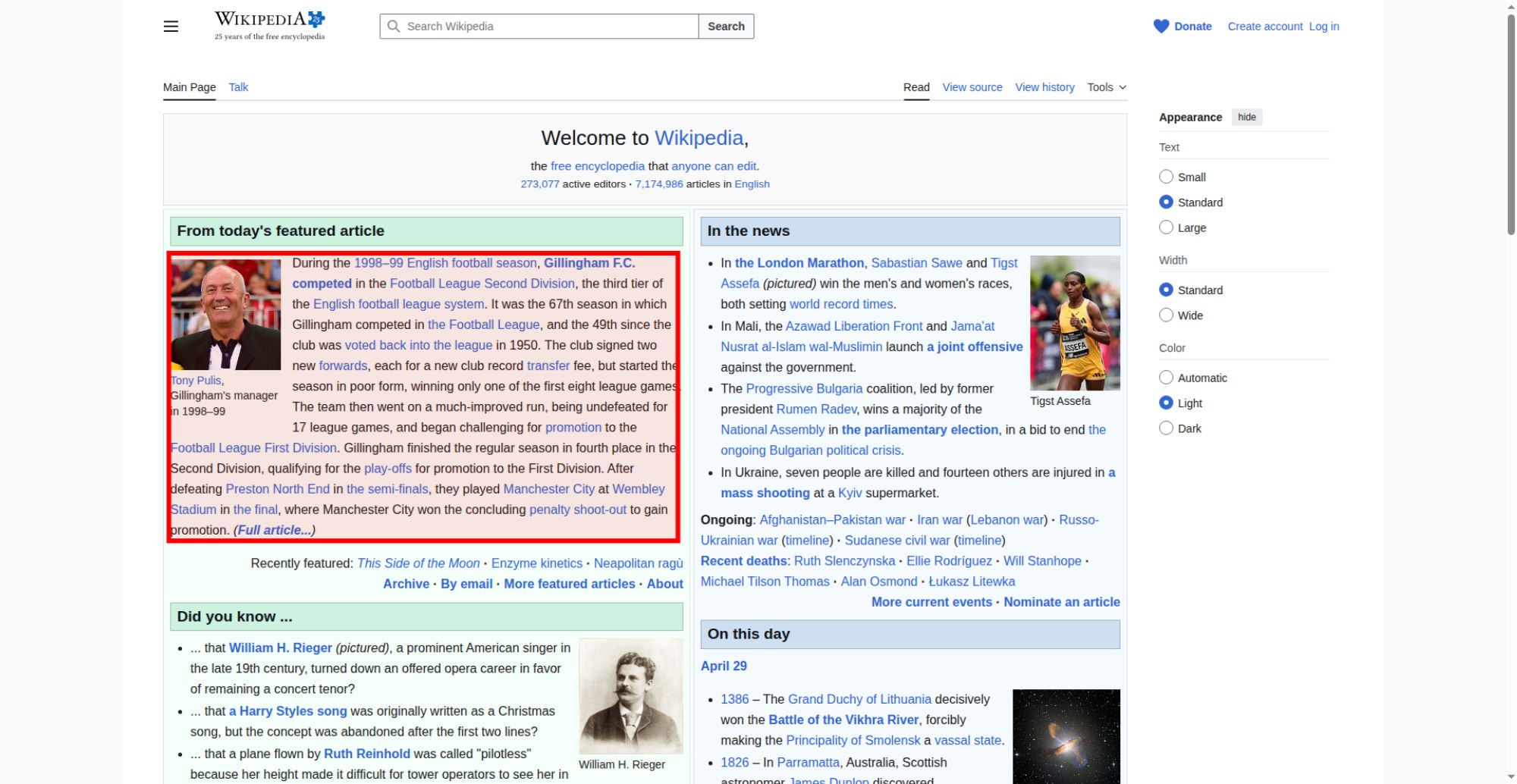Expand the Tools dropdown menu
This screenshot has height=784, width=1517.
tap(1106, 87)
